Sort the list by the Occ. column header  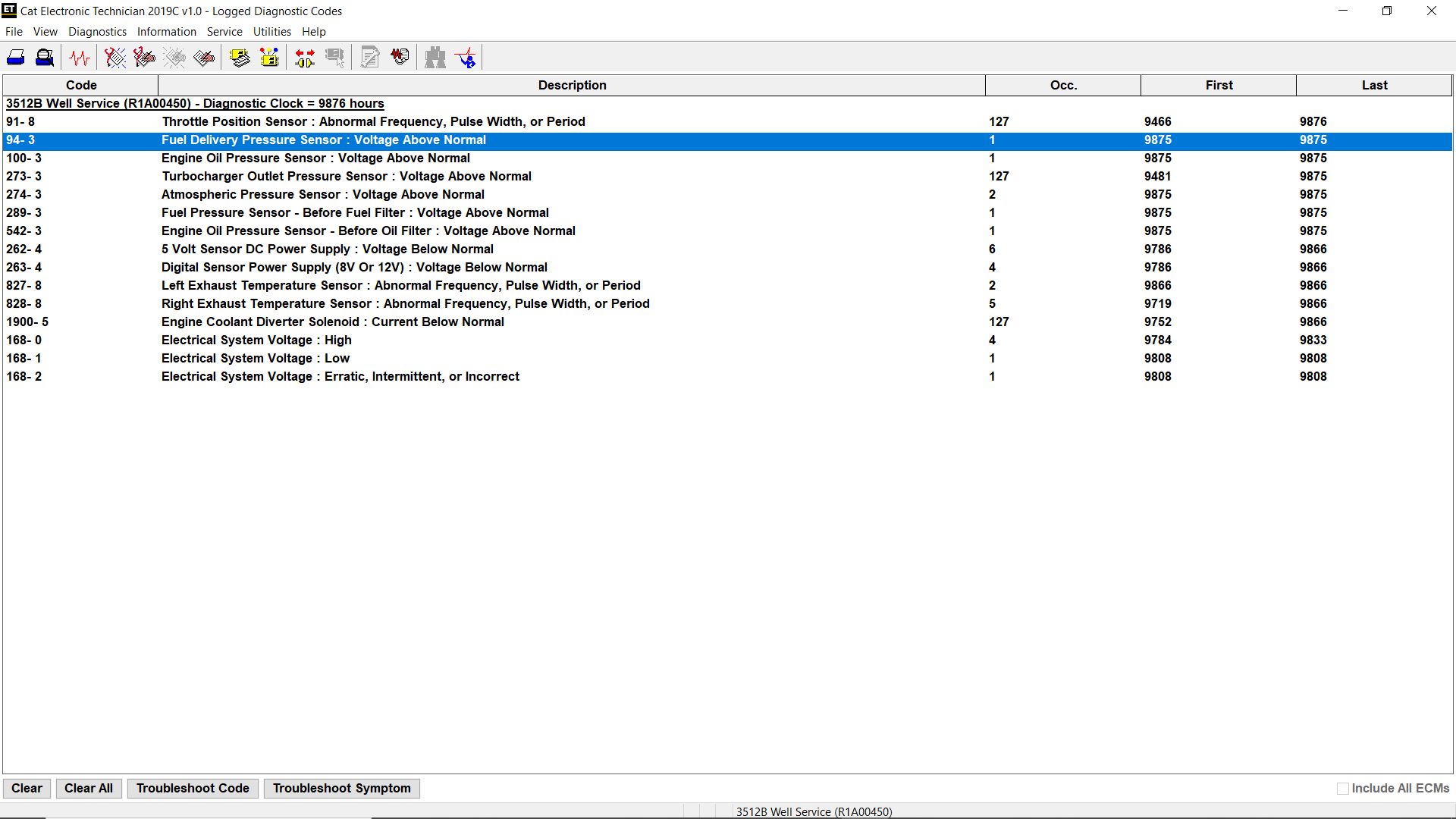pyautogui.click(x=1063, y=85)
